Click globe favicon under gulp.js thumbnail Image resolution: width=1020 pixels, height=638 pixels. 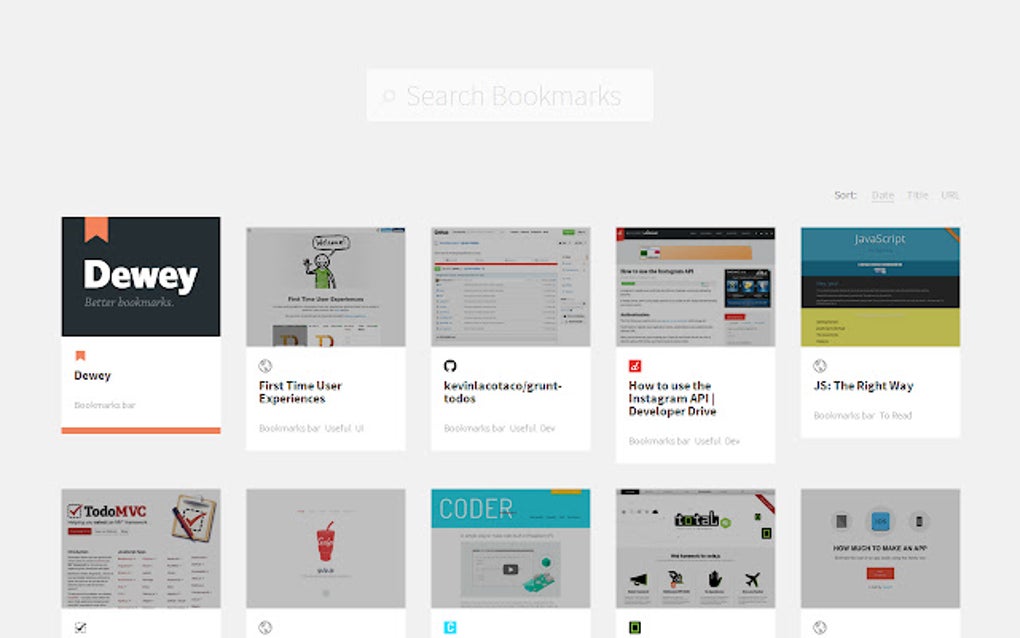pyautogui.click(x=265, y=628)
